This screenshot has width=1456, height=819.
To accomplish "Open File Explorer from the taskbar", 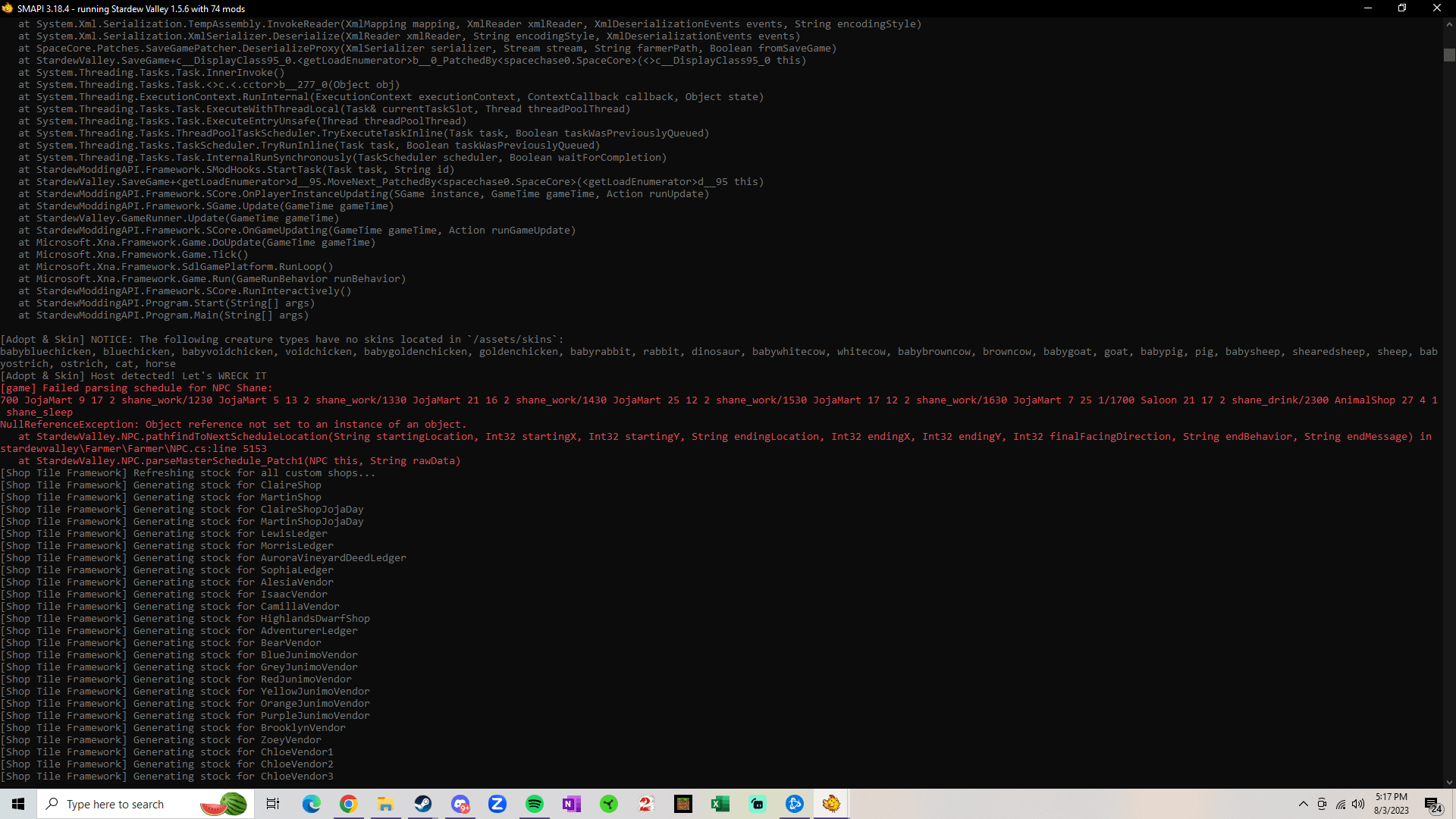I will click(x=385, y=804).
